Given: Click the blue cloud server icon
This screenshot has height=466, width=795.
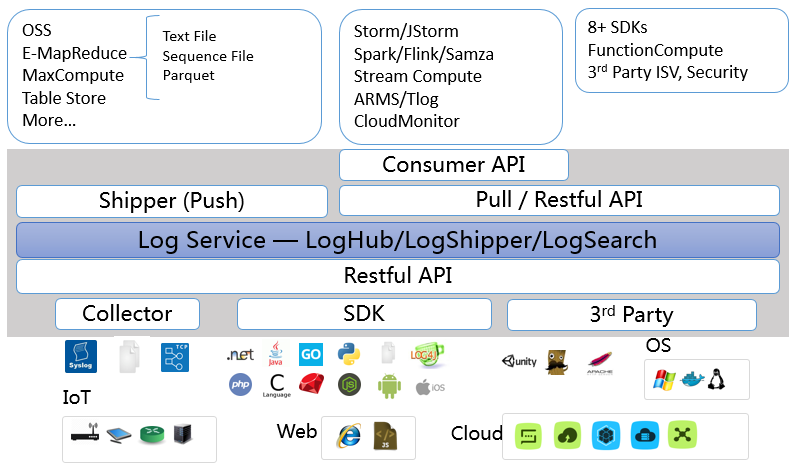Looking at the screenshot, I should [x=644, y=435].
